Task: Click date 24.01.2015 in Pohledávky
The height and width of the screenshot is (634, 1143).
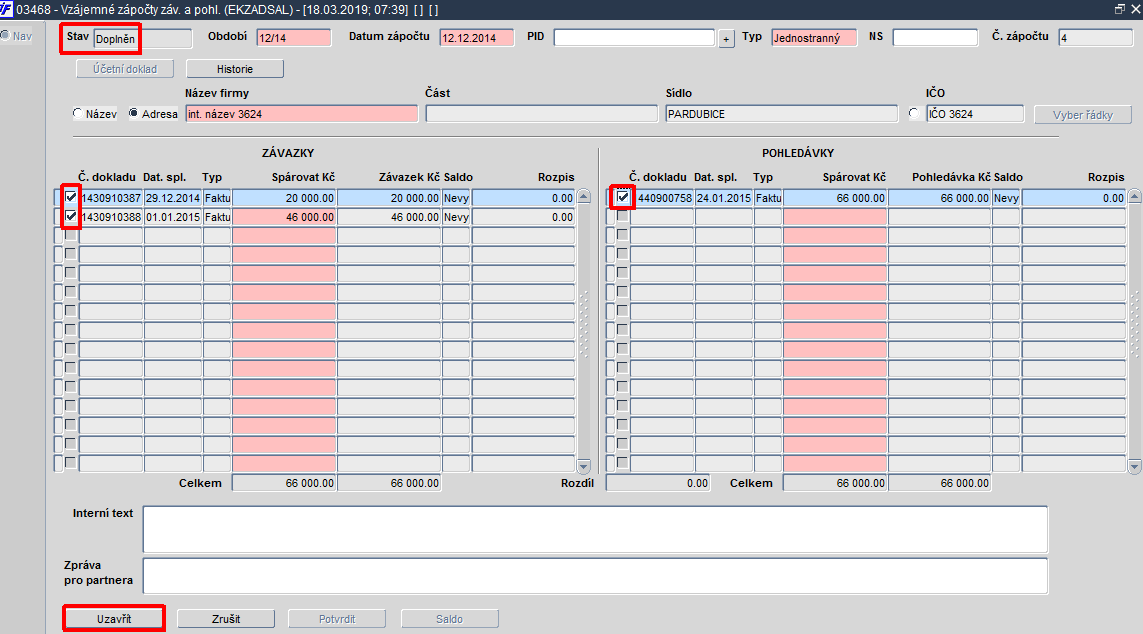Action: [724, 198]
